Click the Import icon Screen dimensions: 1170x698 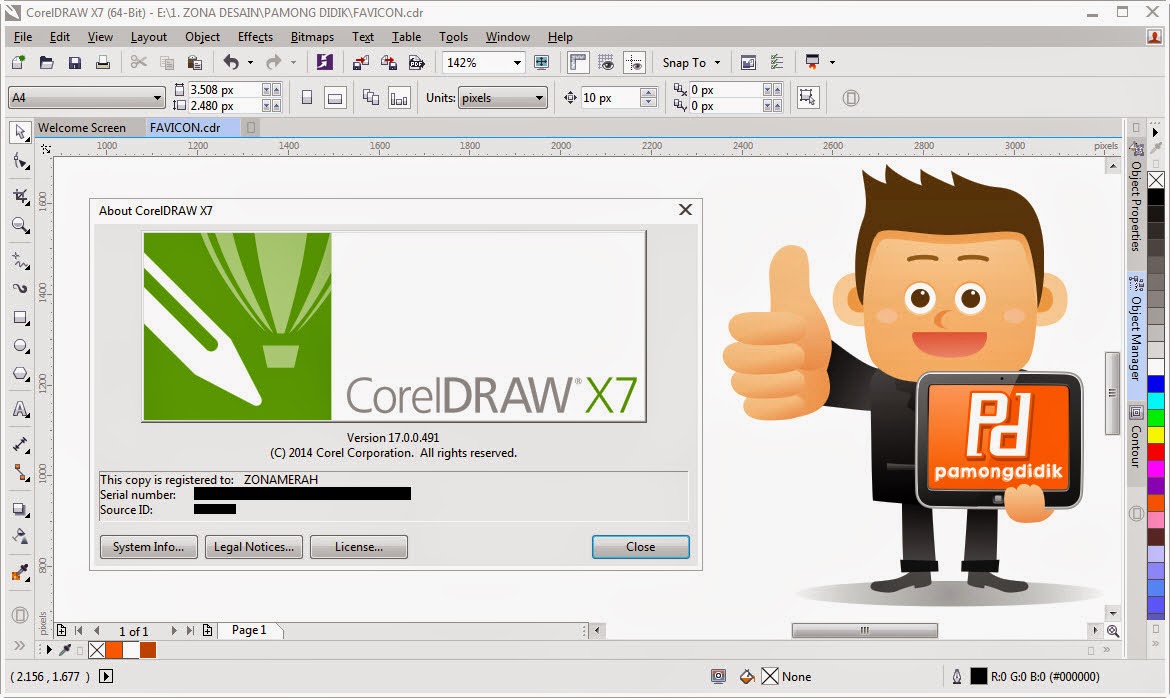pos(360,63)
